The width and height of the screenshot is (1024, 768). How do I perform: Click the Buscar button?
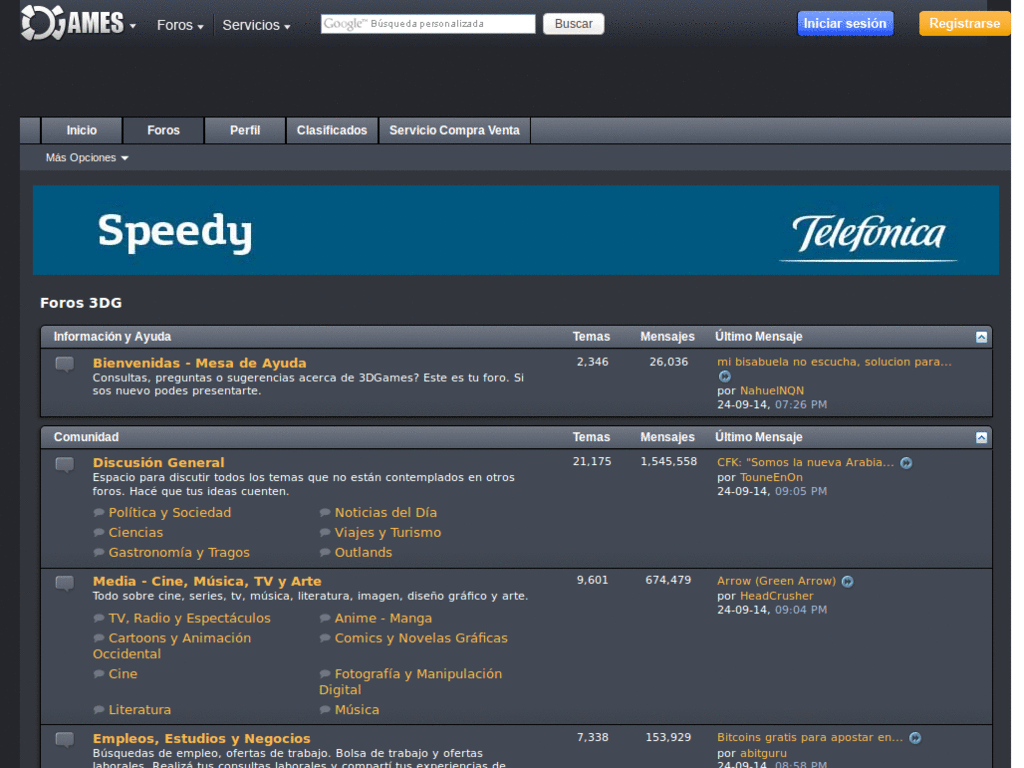pyautogui.click(x=573, y=24)
